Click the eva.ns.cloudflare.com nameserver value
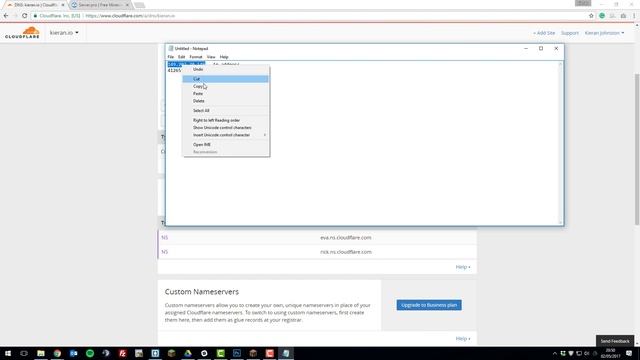This screenshot has width=640, height=360. (x=346, y=238)
